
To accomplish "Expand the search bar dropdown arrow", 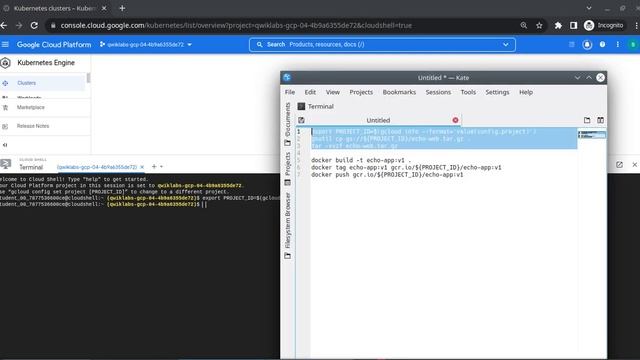I will point(506,44).
